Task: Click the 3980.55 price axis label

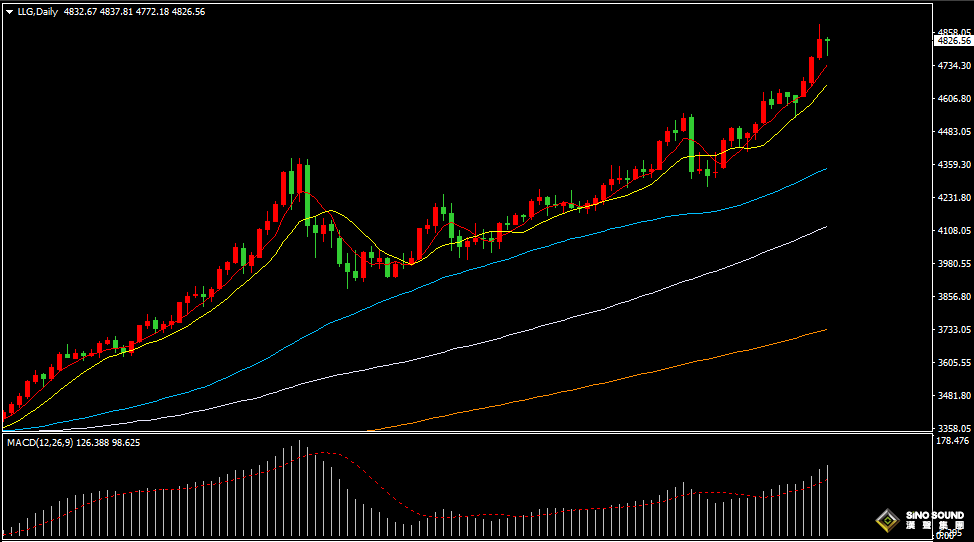Action: coord(954,263)
